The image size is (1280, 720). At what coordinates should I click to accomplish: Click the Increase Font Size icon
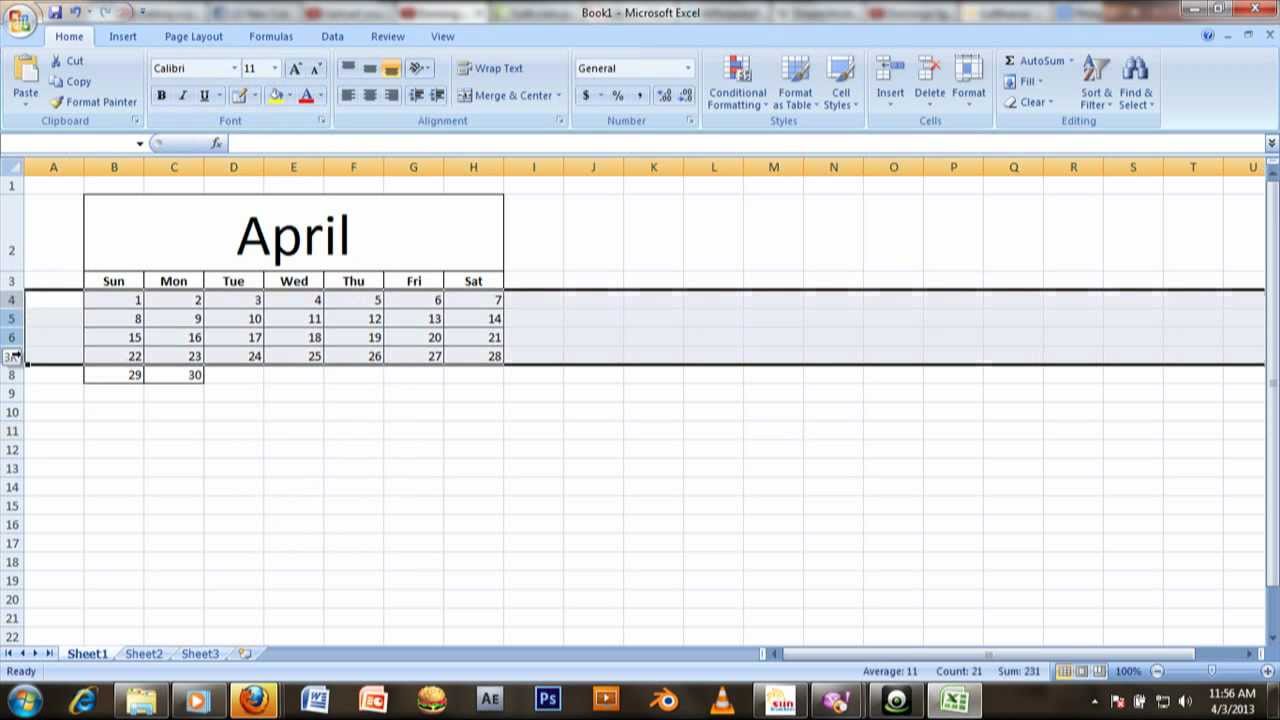pyautogui.click(x=295, y=68)
